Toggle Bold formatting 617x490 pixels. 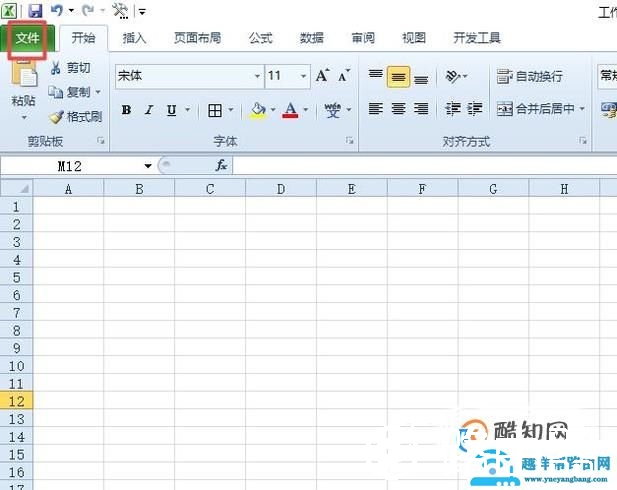click(x=126, y=110)
